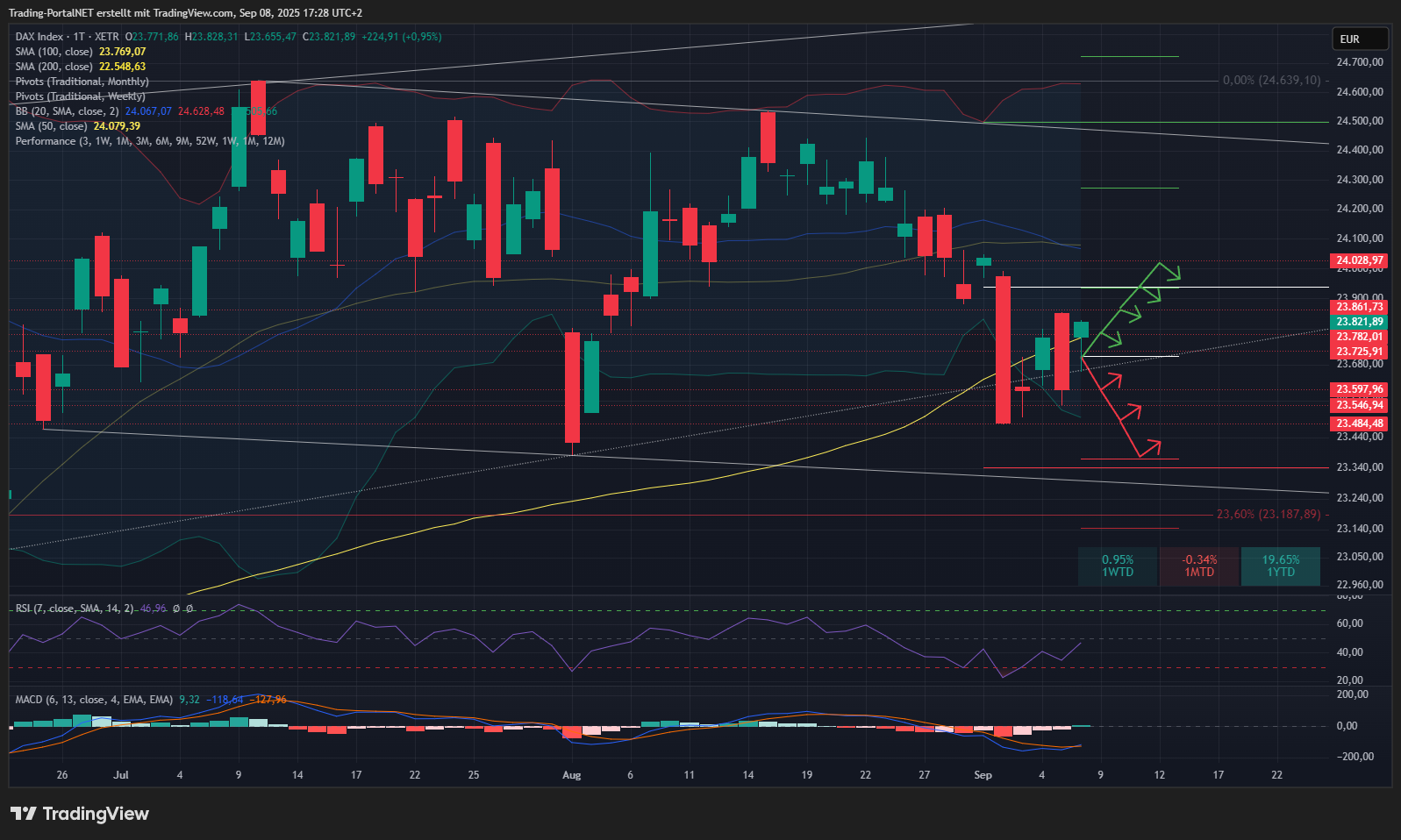Click the DAX Index symbol title
Viewport: 1401px width, 840px height.
point(39,37)
